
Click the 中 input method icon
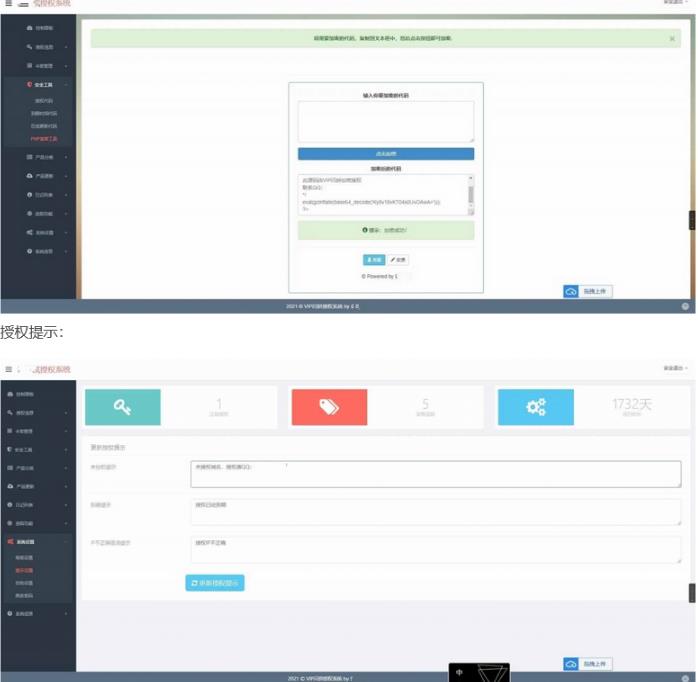pyautogui.click(x=460, y=673)
